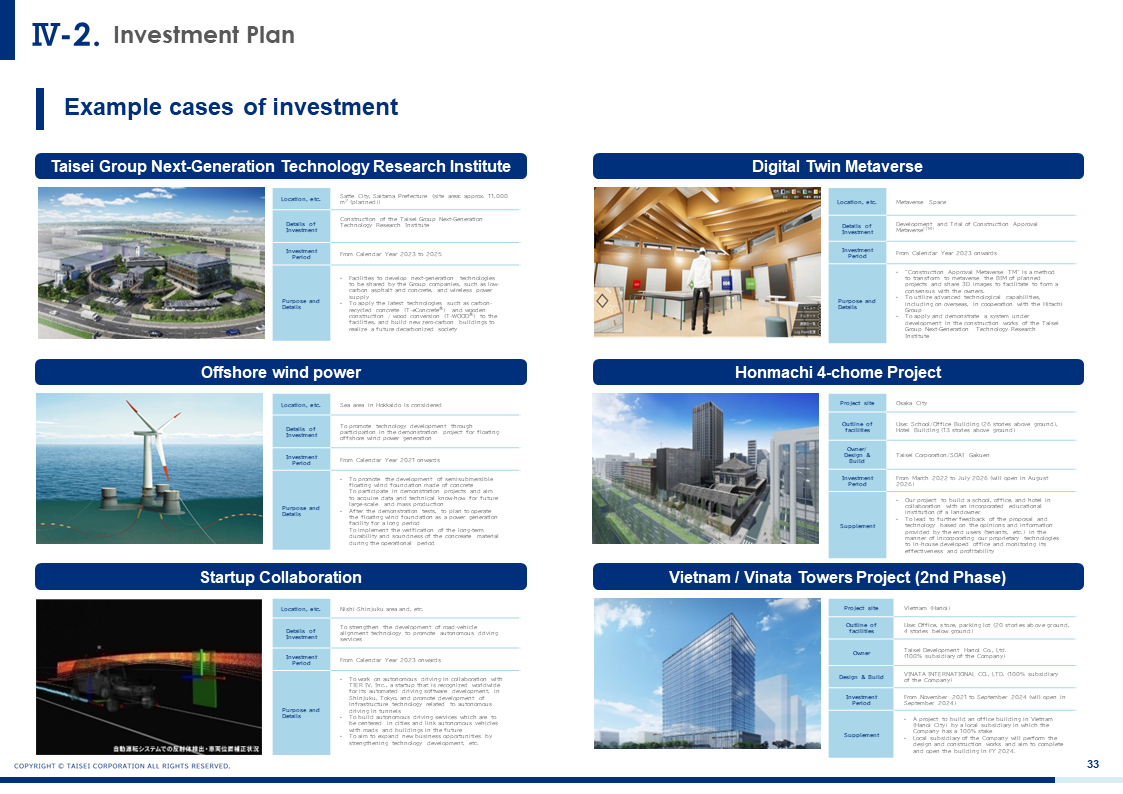1123x794 pixels.
Task: Select the "Offshore wind power" header bar
Action: [x=281, y=372]
